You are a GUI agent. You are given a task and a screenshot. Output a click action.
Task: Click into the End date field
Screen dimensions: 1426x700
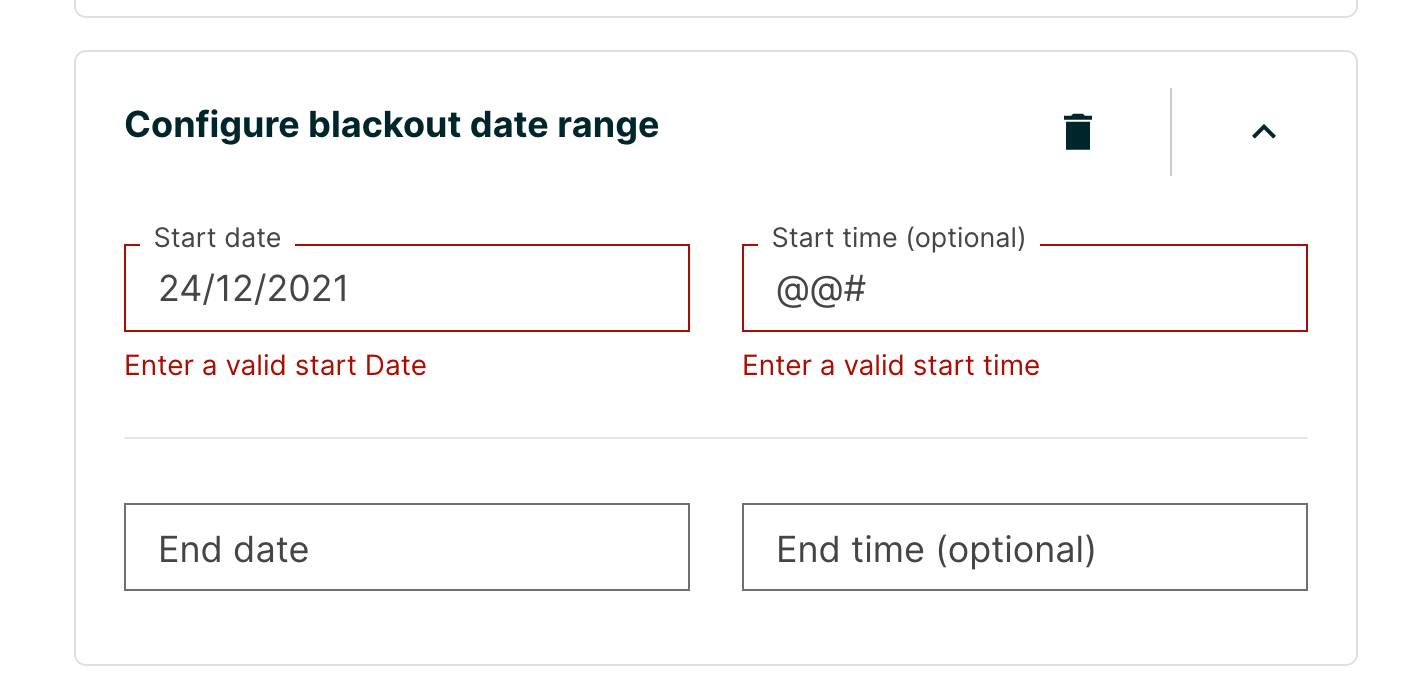[x=407, y=548]
